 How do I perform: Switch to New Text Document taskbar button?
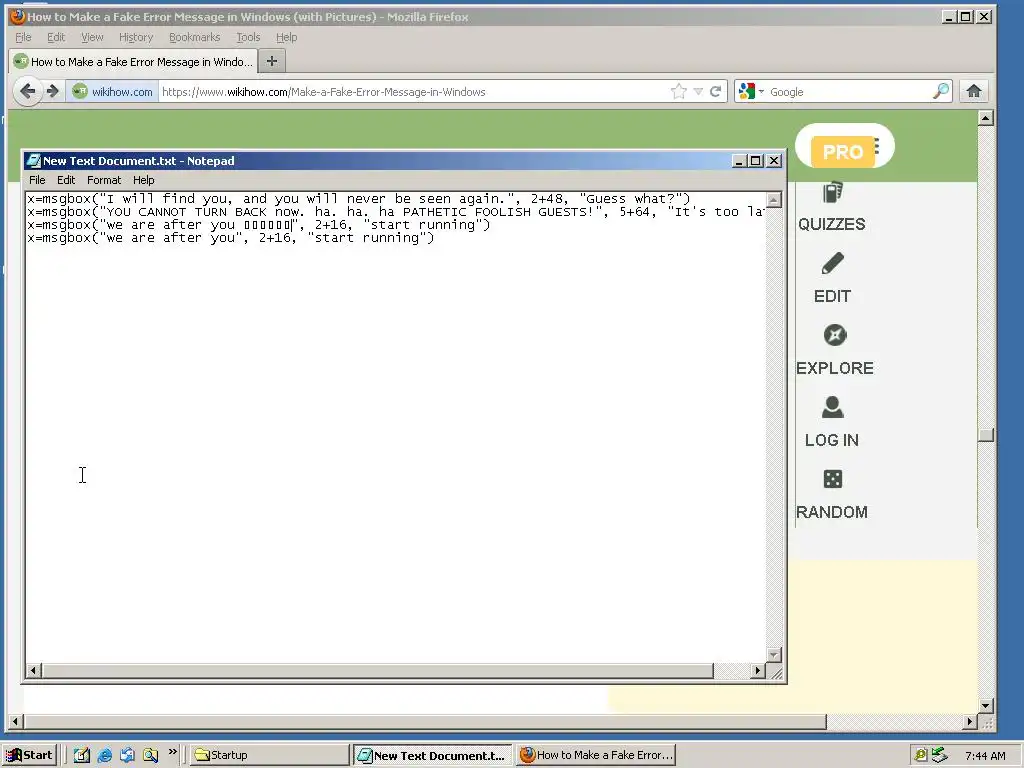[432, 755]
